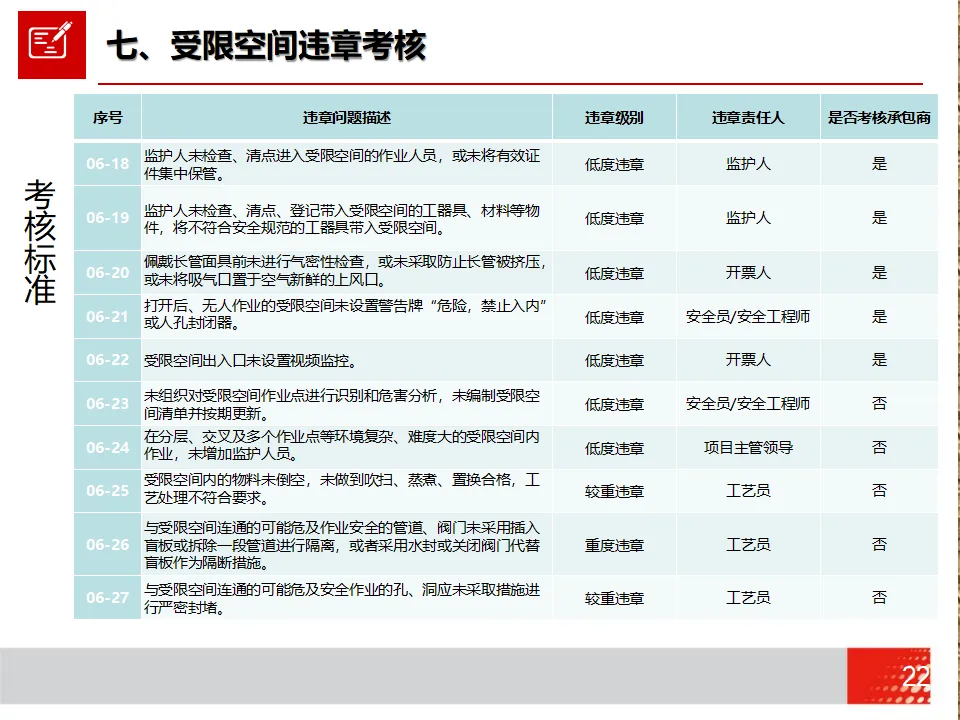Screen dimensions: 960x720
Task: Click the 违章责任人 column header
Action: coord(748,118)
